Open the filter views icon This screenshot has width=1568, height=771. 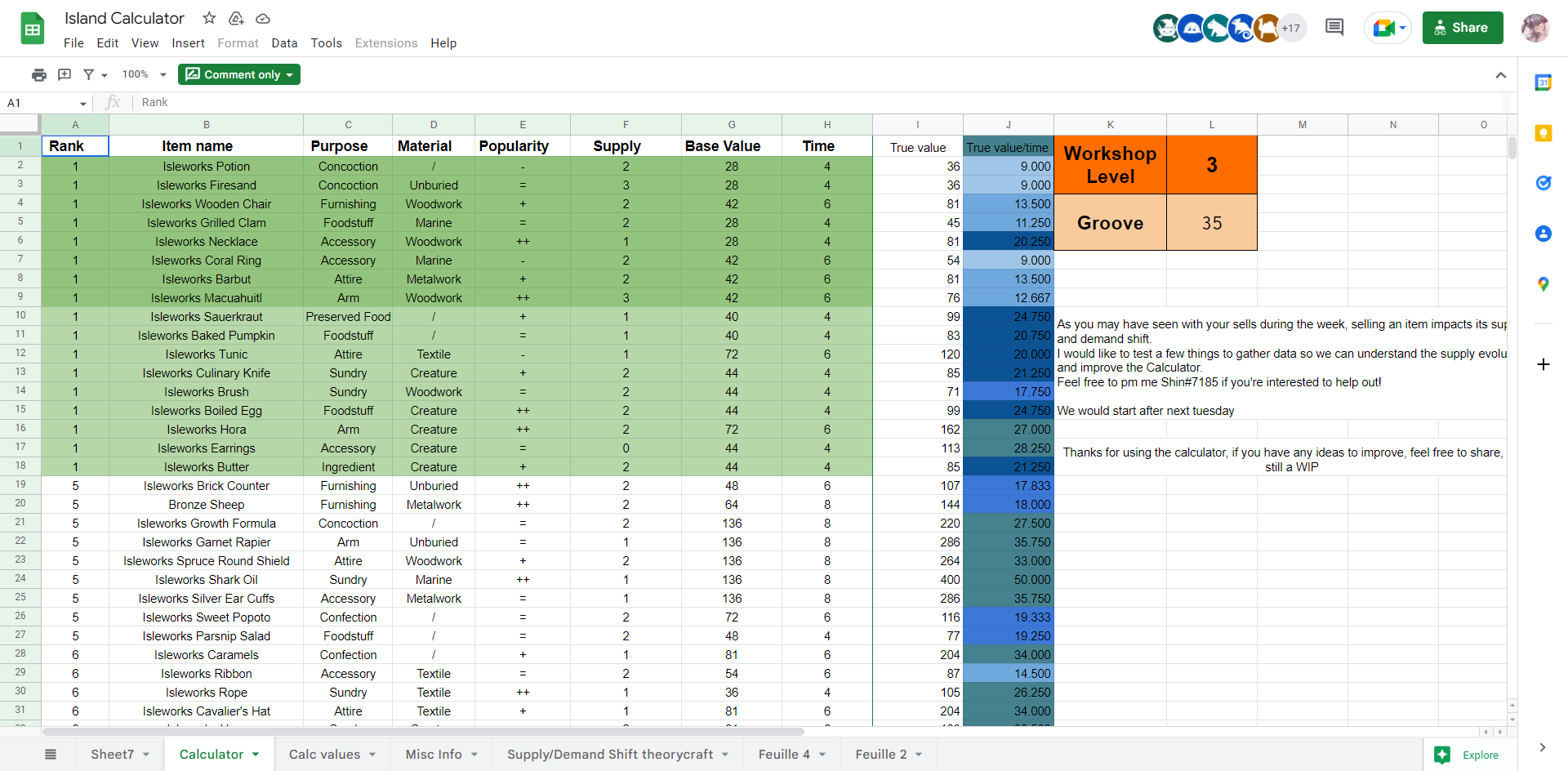pos(89,74)
